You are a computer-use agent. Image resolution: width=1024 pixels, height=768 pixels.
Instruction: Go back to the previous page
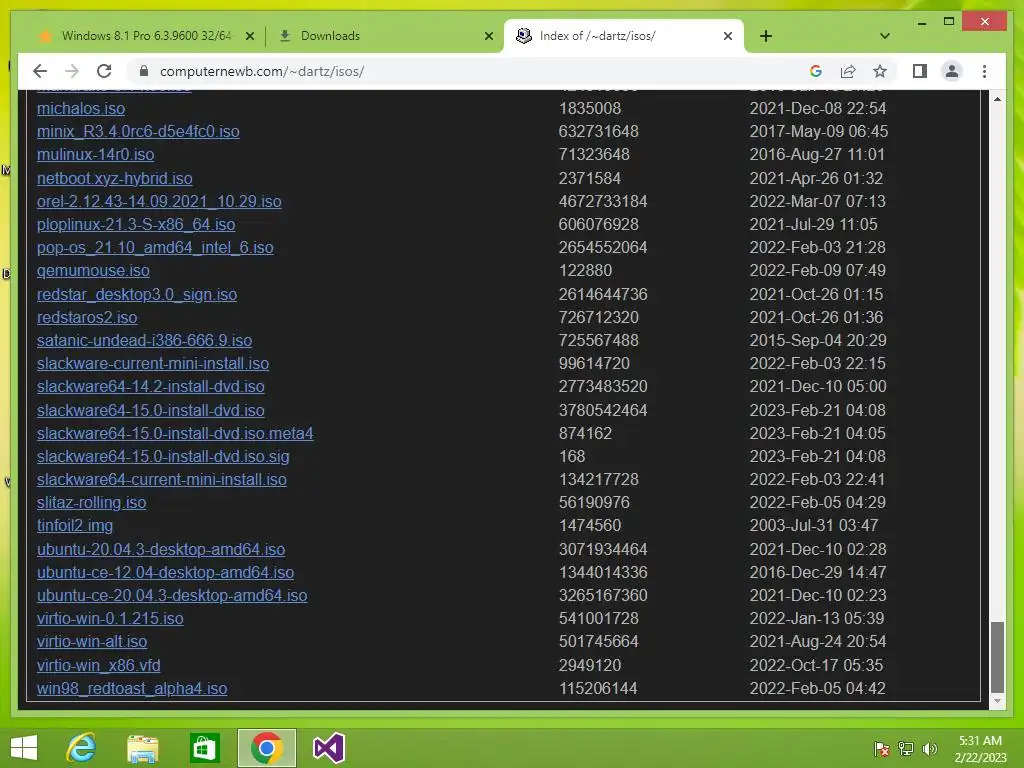40,71
